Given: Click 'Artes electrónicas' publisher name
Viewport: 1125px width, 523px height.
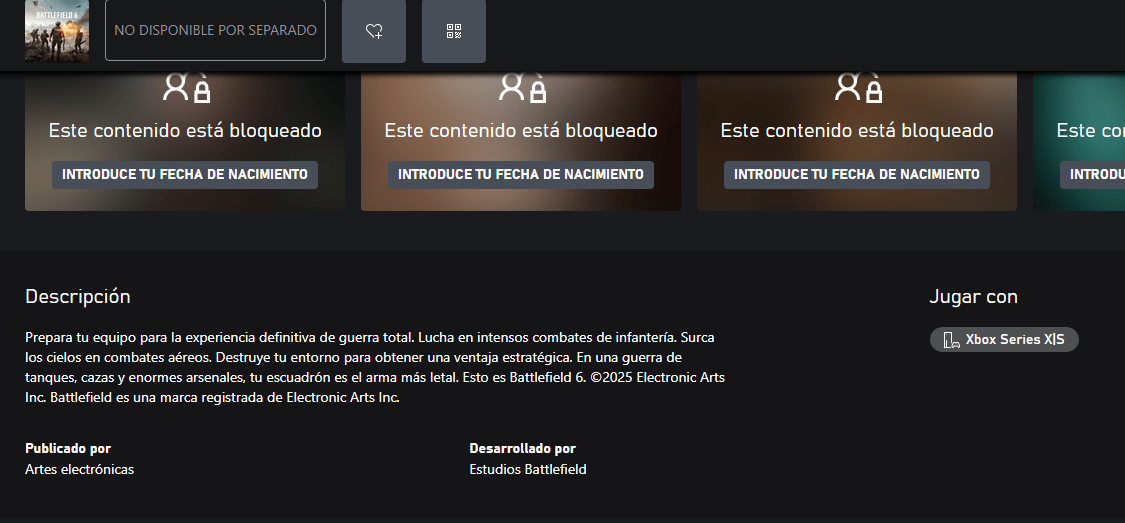Looking at the screenshot, I should click(80, 469).
